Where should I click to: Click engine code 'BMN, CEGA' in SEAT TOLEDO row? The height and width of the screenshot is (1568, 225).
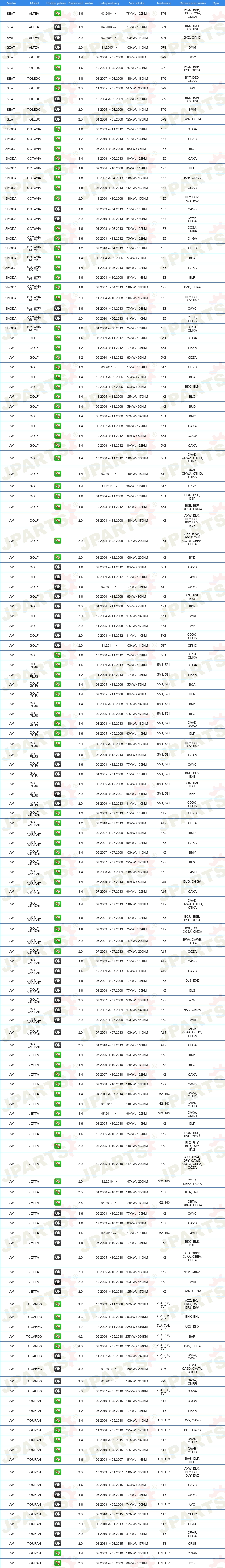(x=192, y=119)
